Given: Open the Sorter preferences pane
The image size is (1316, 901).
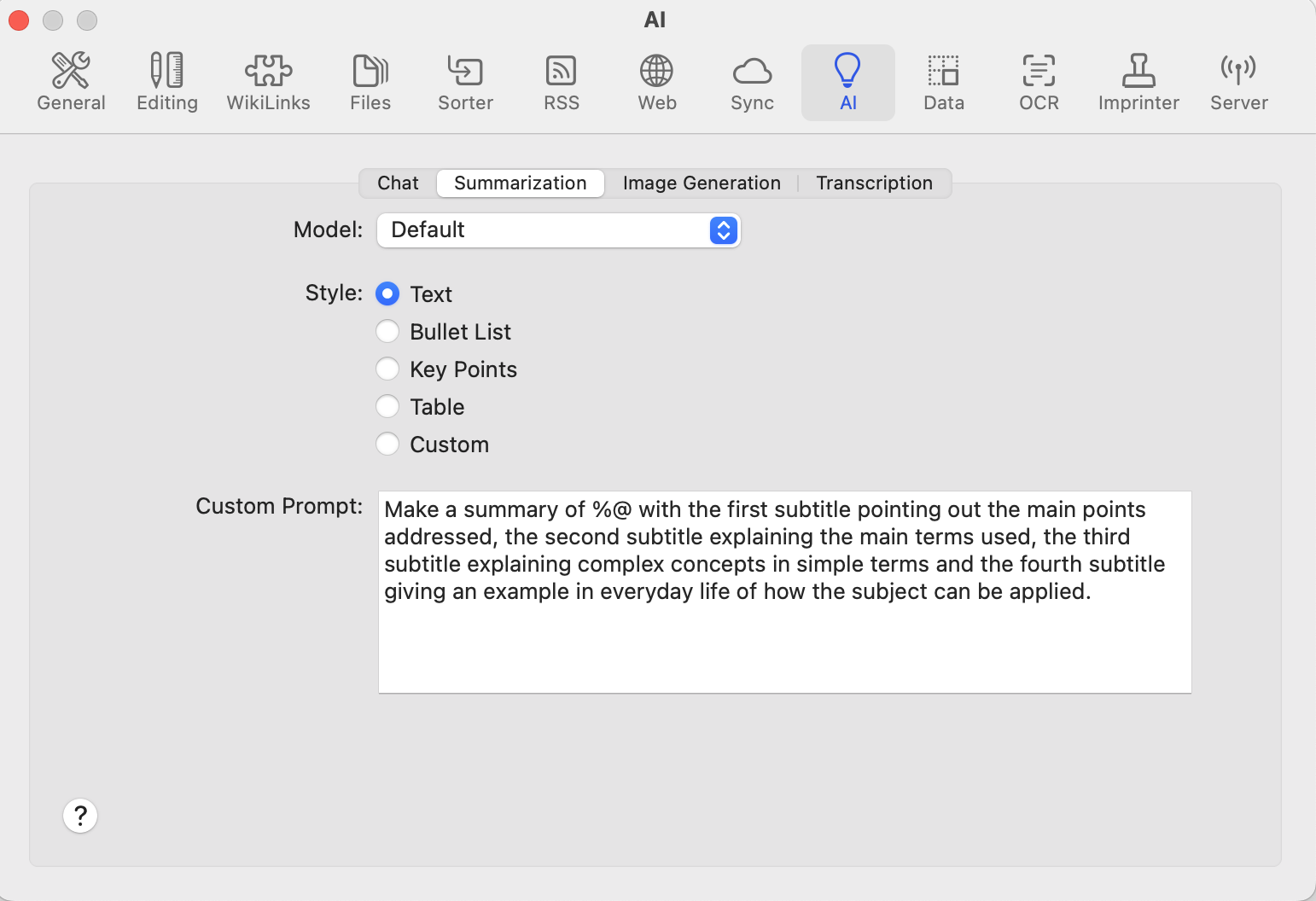Looking at the screenshot, I should [x=465, y=83].
